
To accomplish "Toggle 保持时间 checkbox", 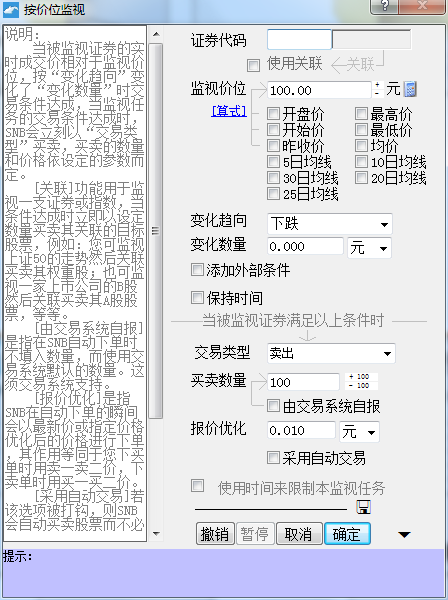I will tap(197, 298).
